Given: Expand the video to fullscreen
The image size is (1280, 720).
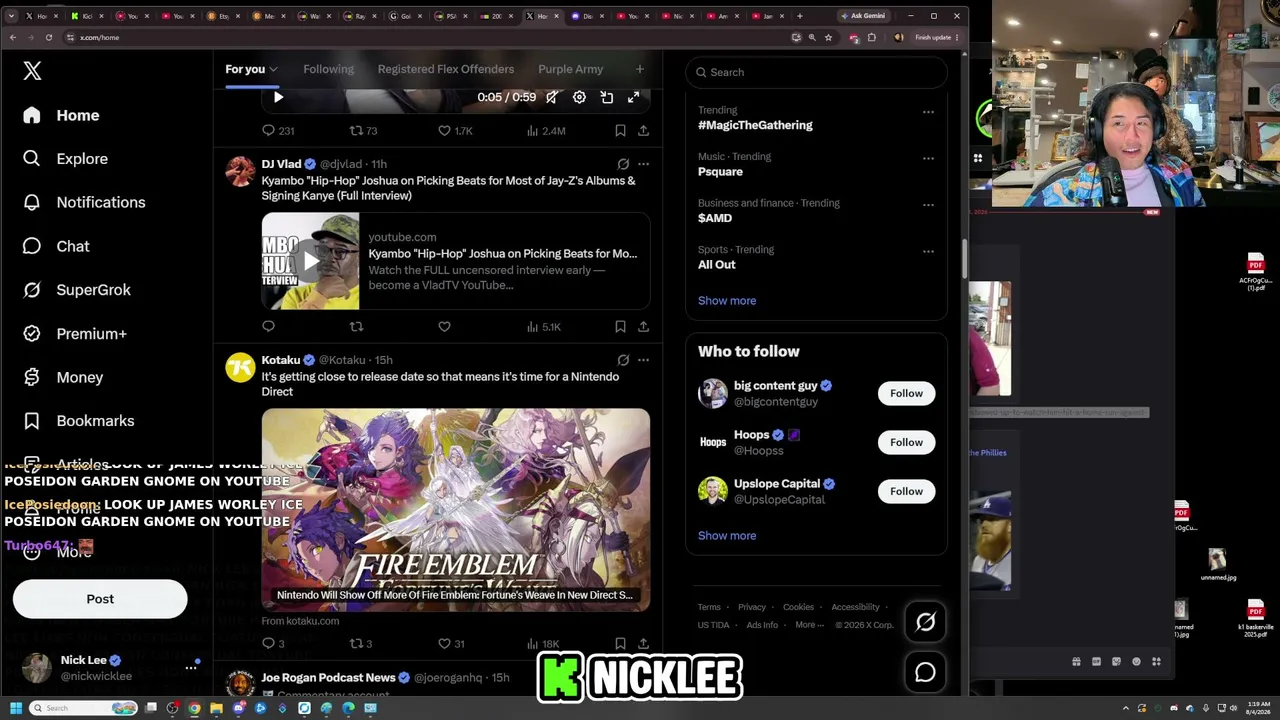Looking at the screenshot, I should [x=633, y=97].
